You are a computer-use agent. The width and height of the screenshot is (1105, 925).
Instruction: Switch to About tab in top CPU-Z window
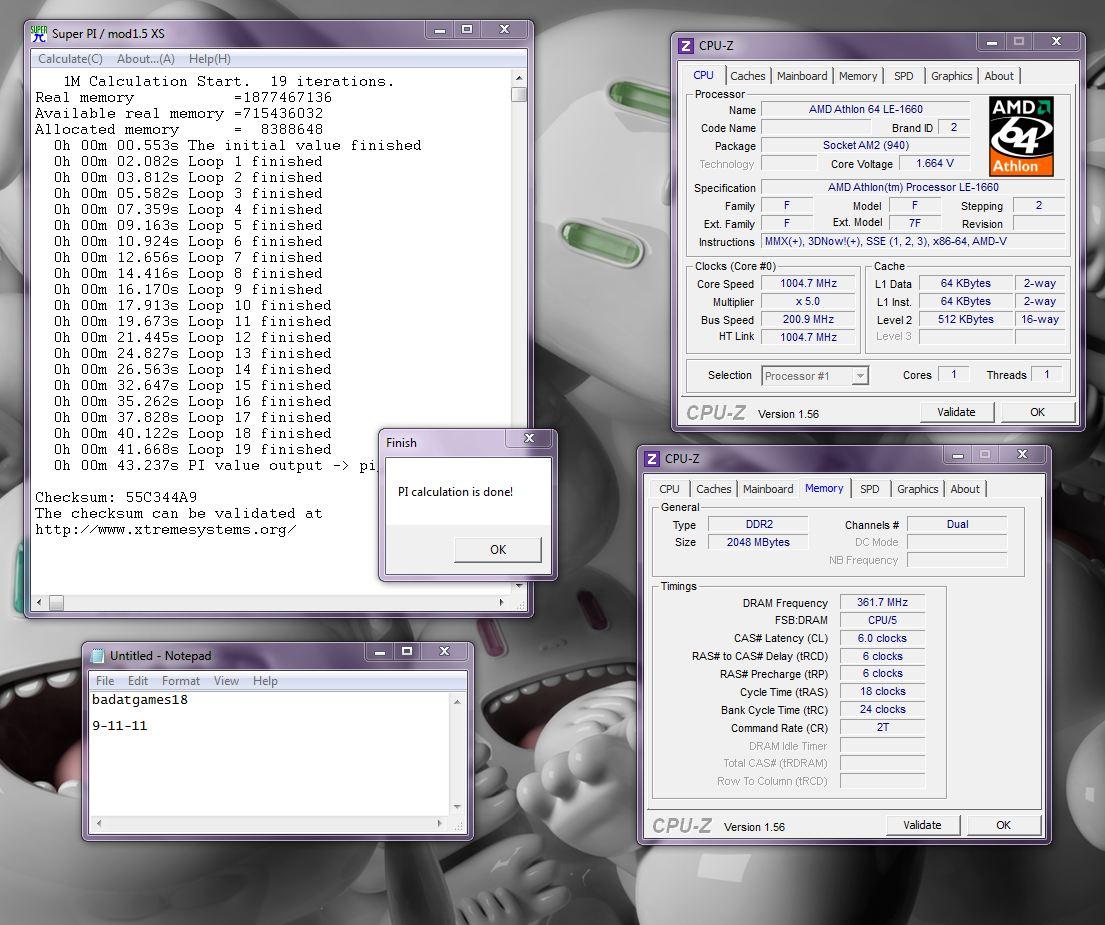tap(999, 76)
